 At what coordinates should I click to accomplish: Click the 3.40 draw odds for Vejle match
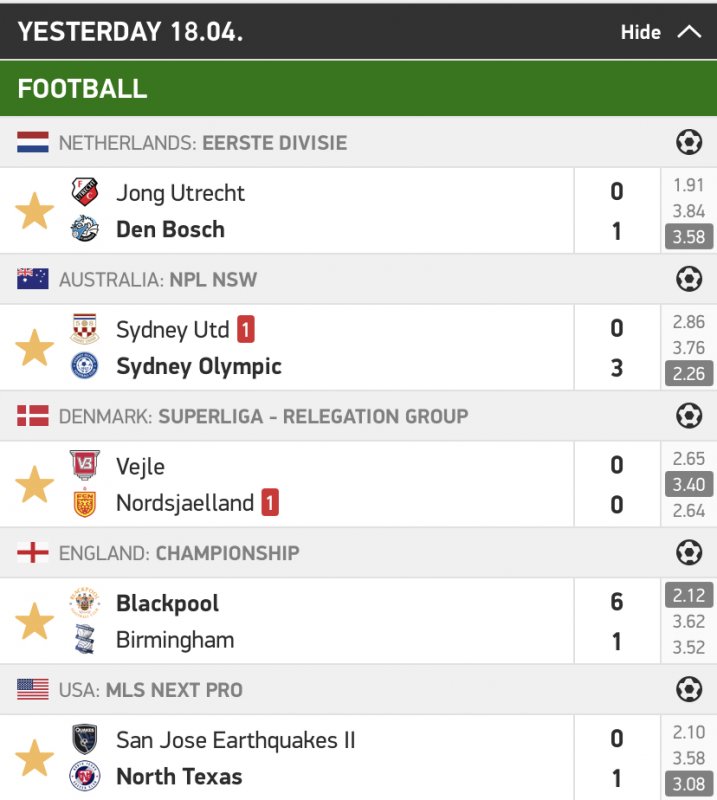click(689, 485)
